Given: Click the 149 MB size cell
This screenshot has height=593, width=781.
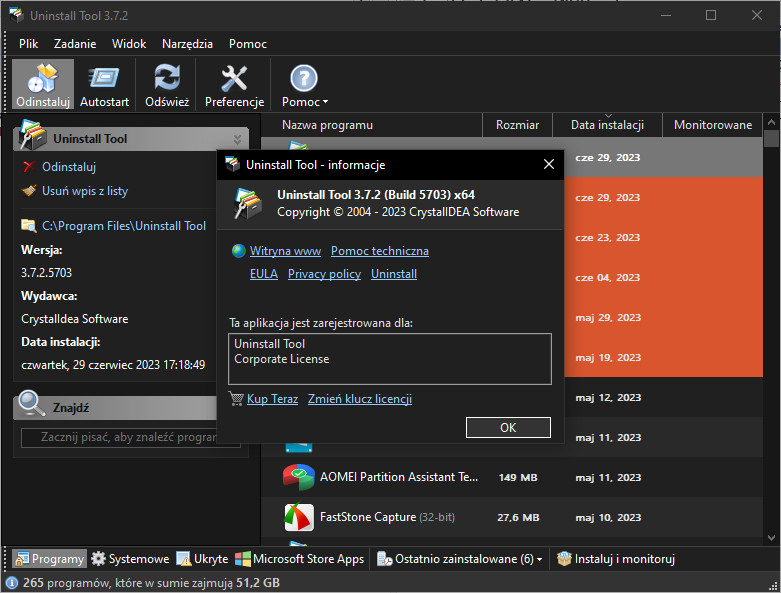Looking at the screenshot, I should coord(518,477).
